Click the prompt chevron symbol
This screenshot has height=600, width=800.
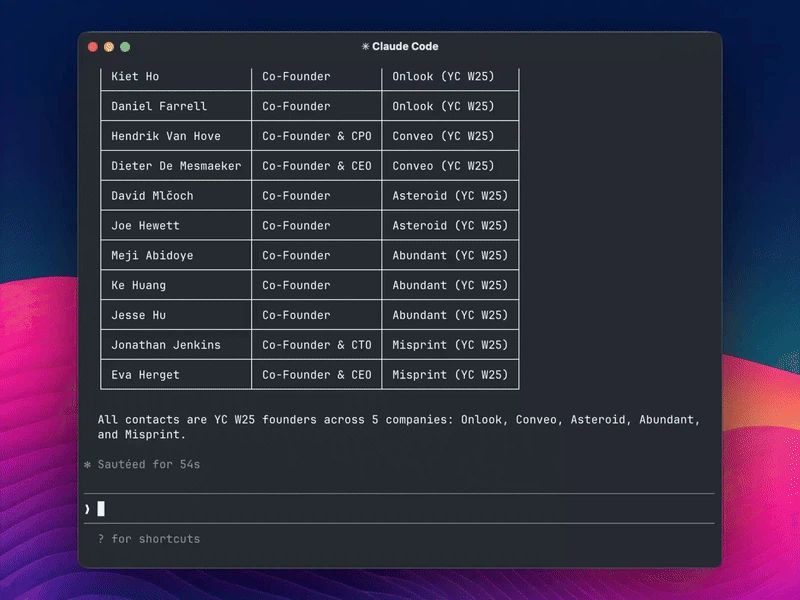pyautogui.click(x=87, y=509)
